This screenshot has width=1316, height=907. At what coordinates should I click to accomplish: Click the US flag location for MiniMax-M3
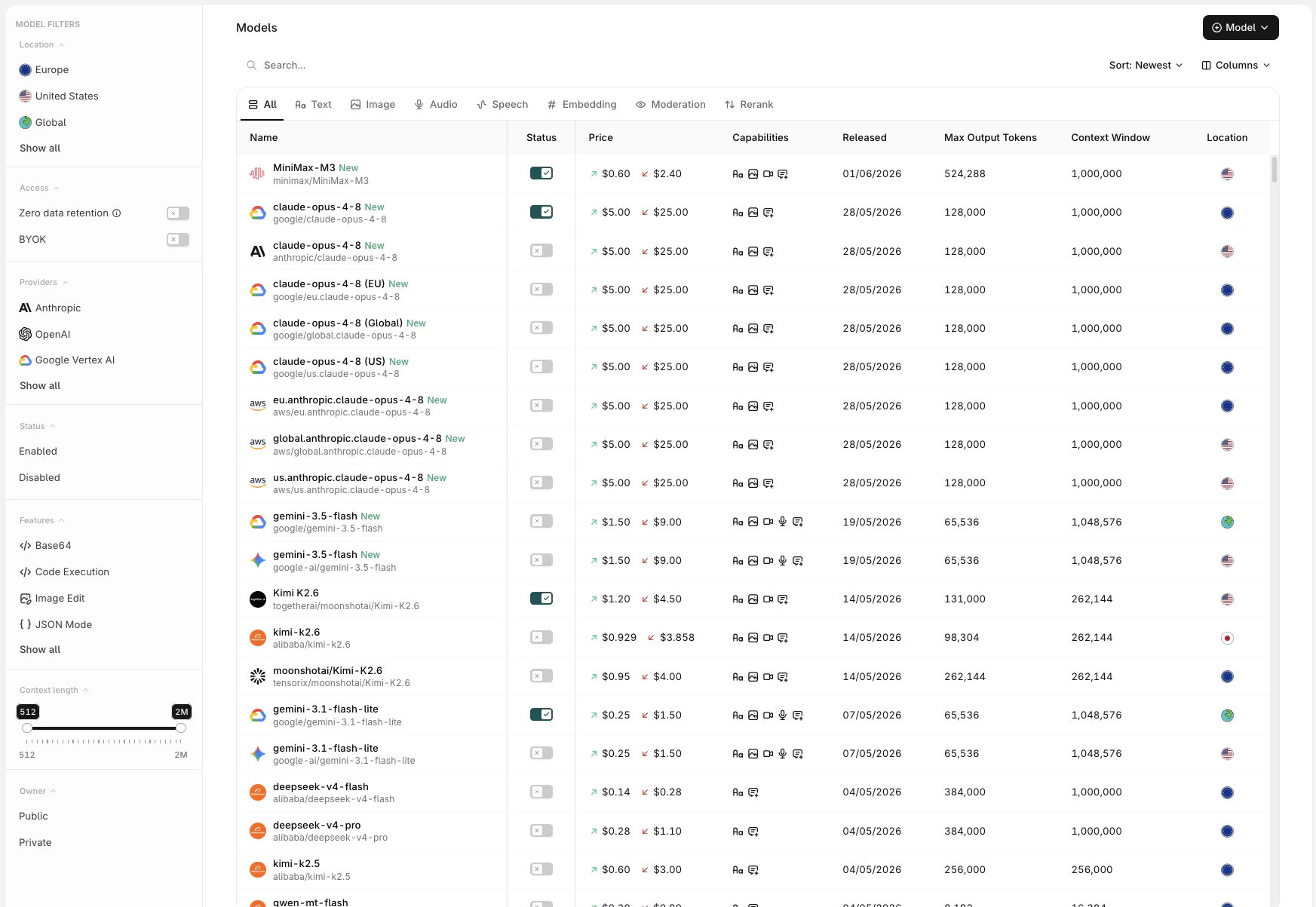[x=1227, y=174]
